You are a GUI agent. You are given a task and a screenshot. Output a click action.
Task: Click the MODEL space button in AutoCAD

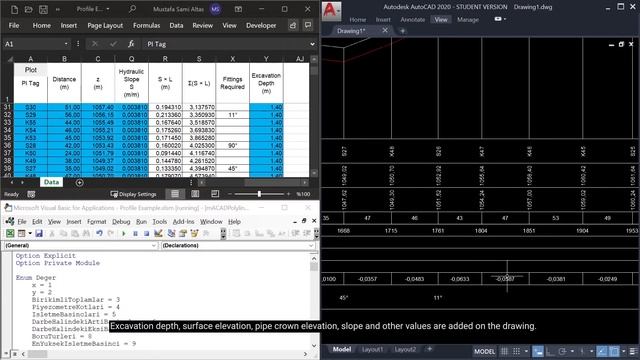484,351
